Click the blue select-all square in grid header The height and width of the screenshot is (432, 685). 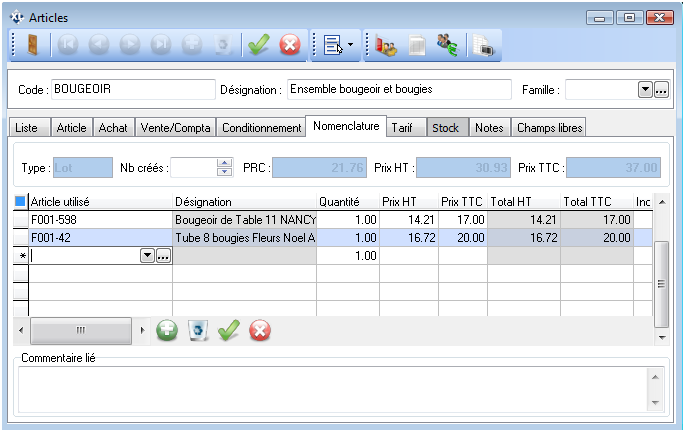point(20,201)
